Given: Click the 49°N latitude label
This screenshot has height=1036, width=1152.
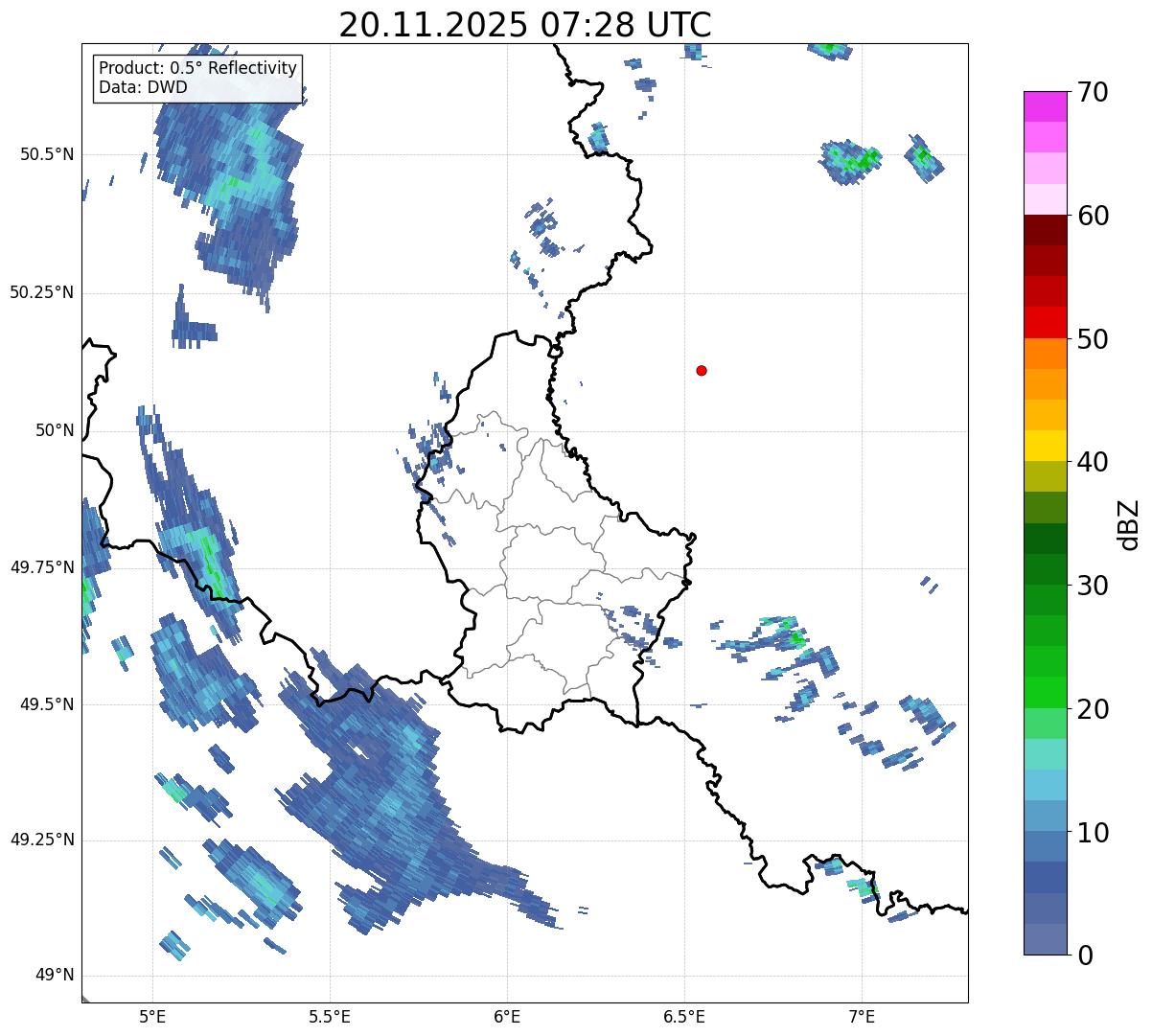Looking at the screenshot, I should [55, 976].
